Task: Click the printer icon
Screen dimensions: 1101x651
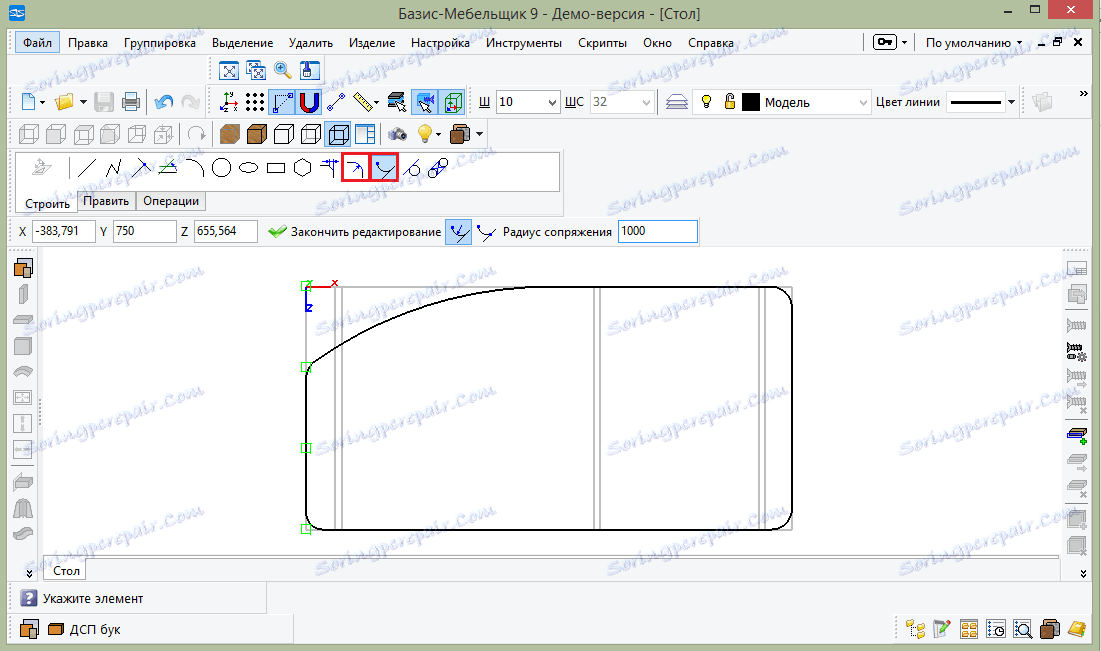Action: pos(131,103)
